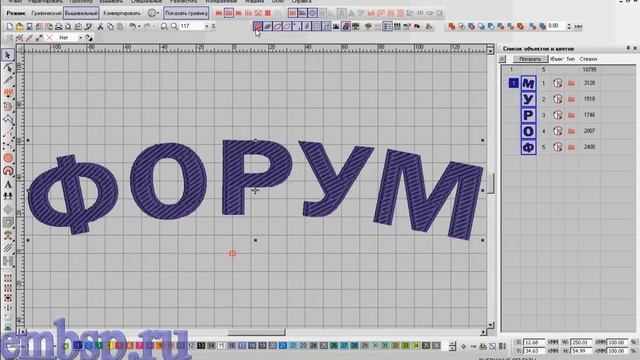Open the Изображения menu
The height and width of the screenshot is (360, 640).
click(x=221, y=2)
